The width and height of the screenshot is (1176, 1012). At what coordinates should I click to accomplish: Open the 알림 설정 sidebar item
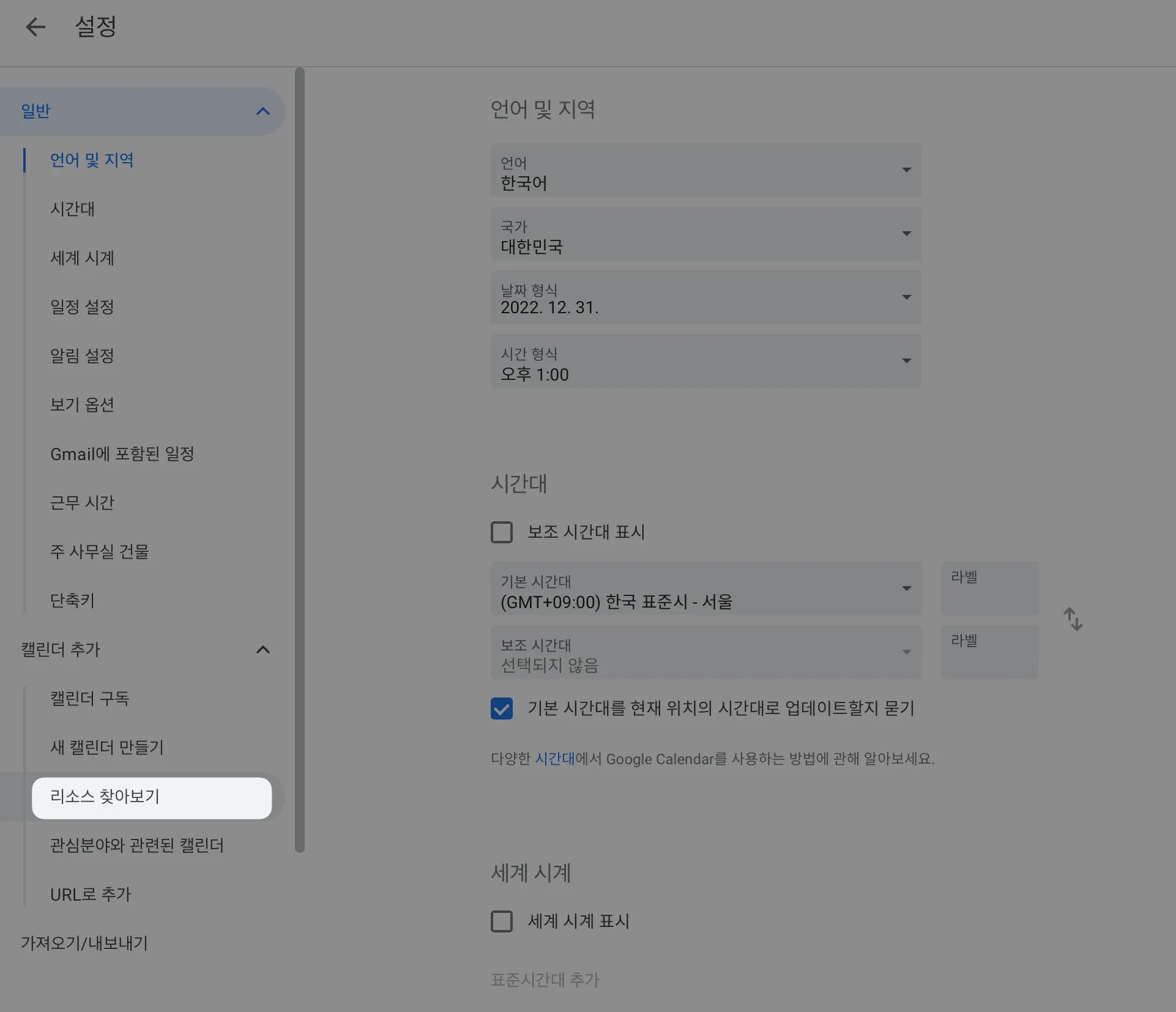point(82,356)
